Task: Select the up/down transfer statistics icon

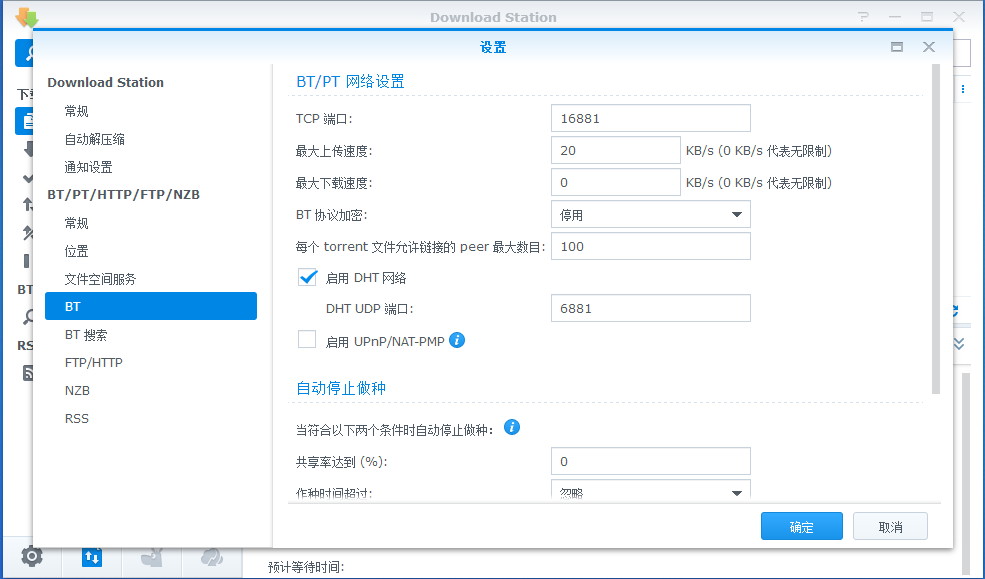Action: point(92,557)
